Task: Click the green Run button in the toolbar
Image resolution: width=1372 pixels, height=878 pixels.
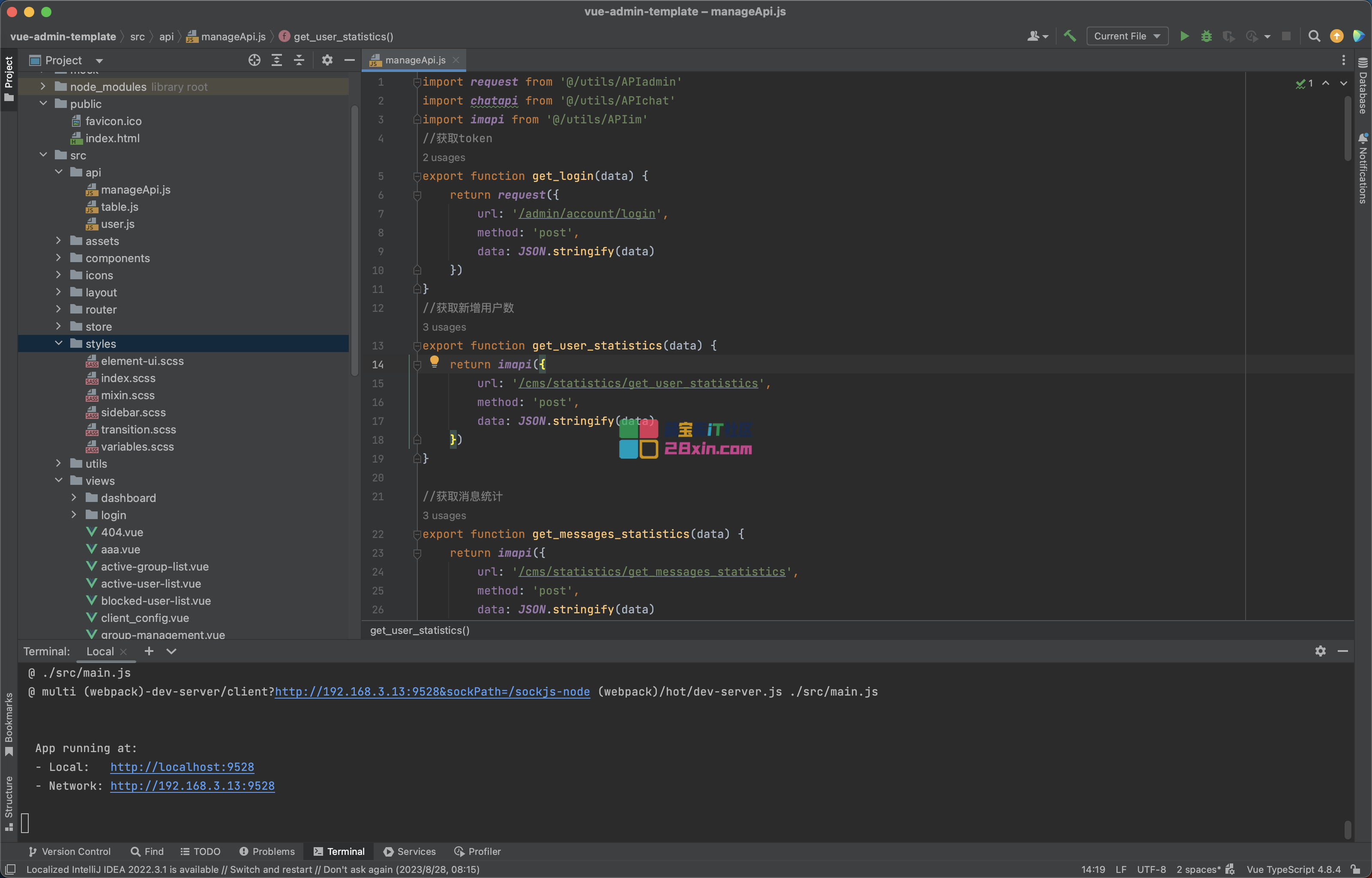Action: [x=1184, y=36]
